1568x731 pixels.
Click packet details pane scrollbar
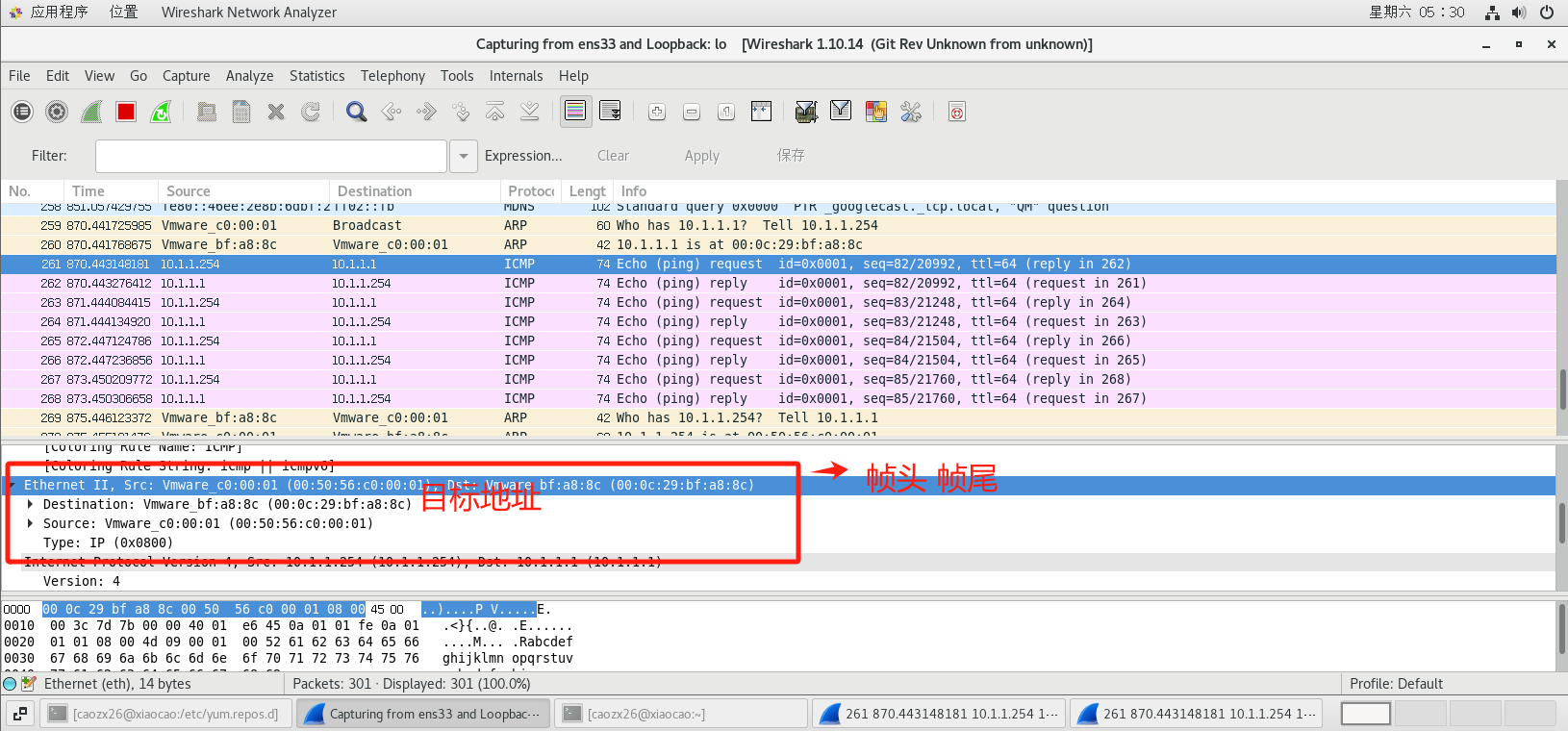pyautogui.click(x=1562, y=521)
